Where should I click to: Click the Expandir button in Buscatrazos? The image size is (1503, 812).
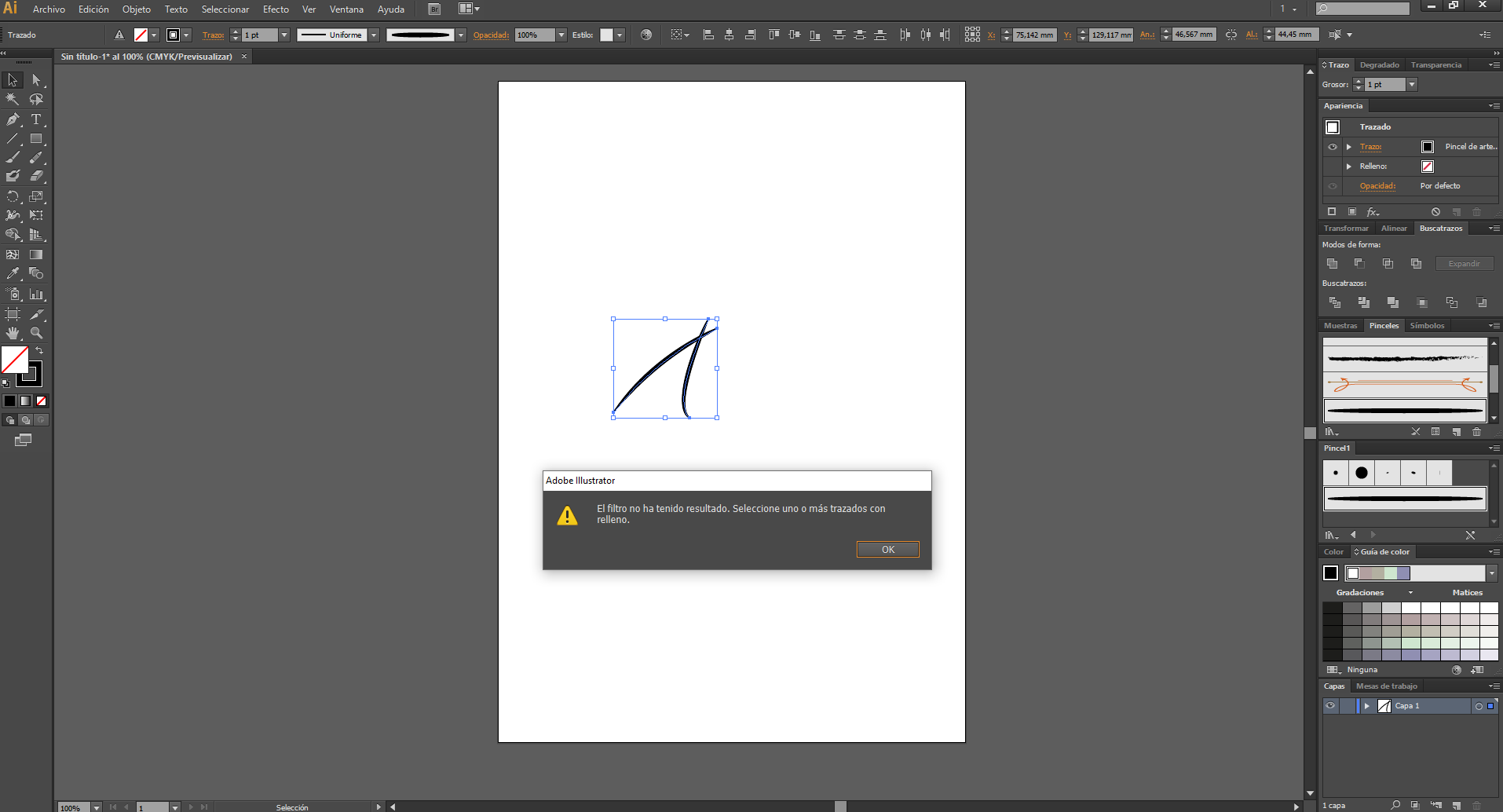tap(1465, 264)
